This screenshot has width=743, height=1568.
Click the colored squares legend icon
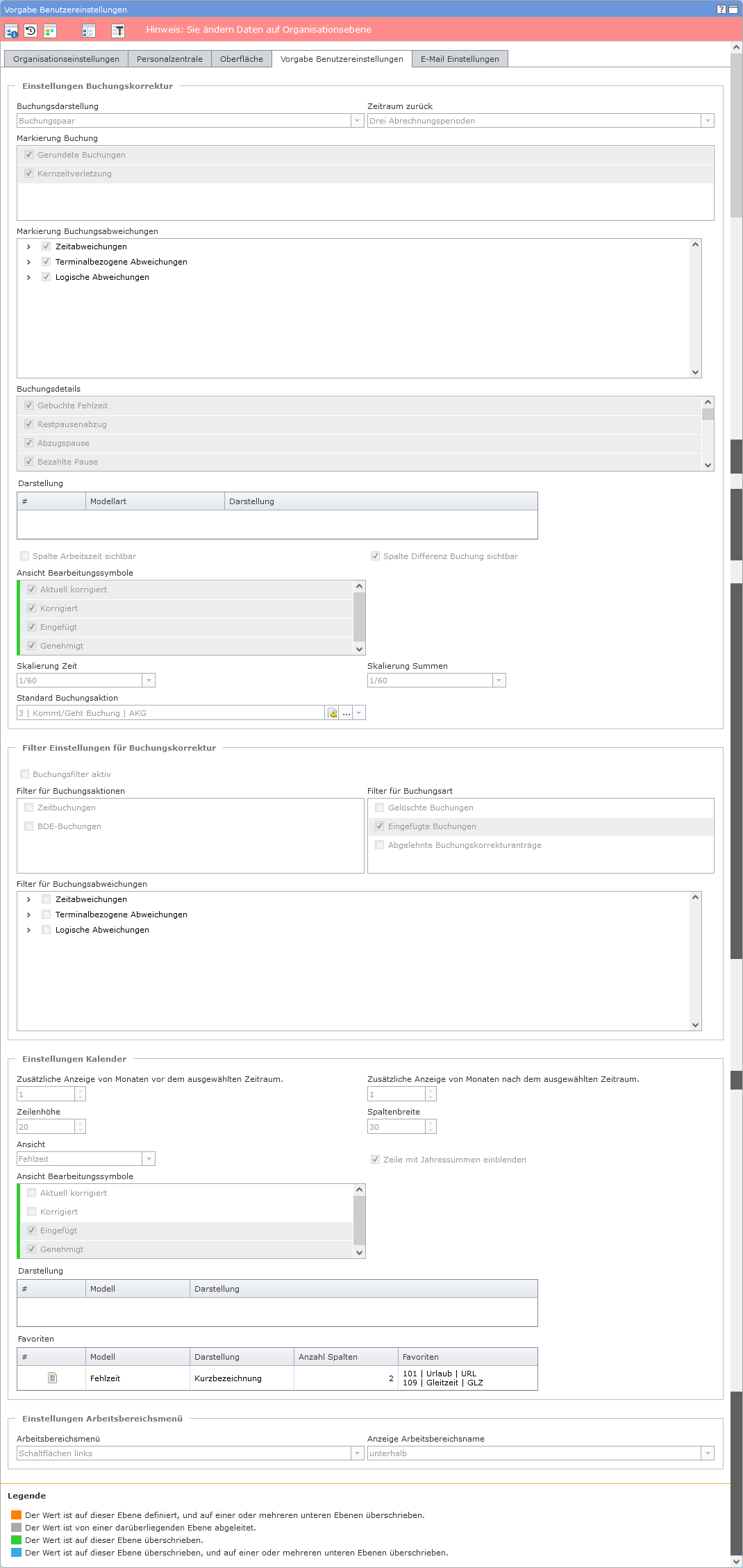[x=49, y=31]
